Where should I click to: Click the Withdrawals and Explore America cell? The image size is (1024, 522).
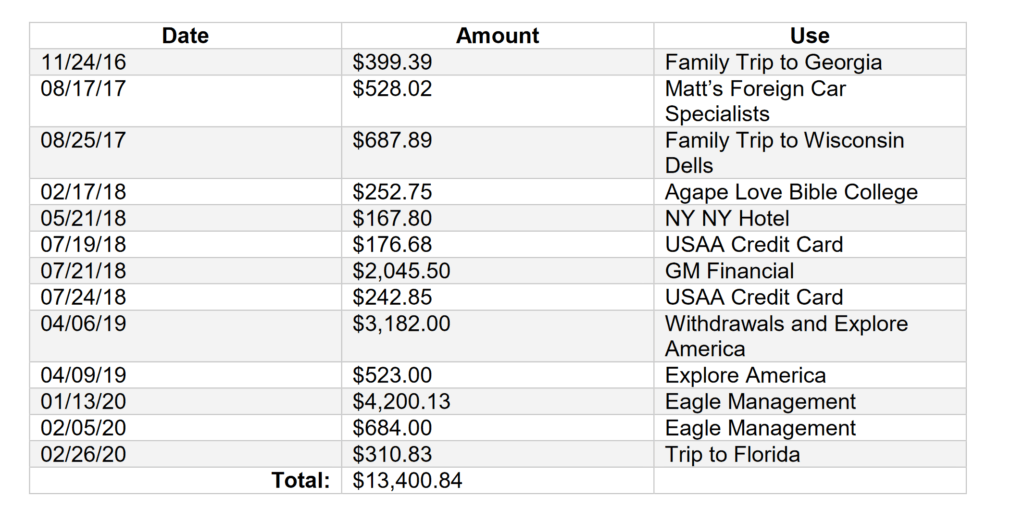tap(810, 336)
